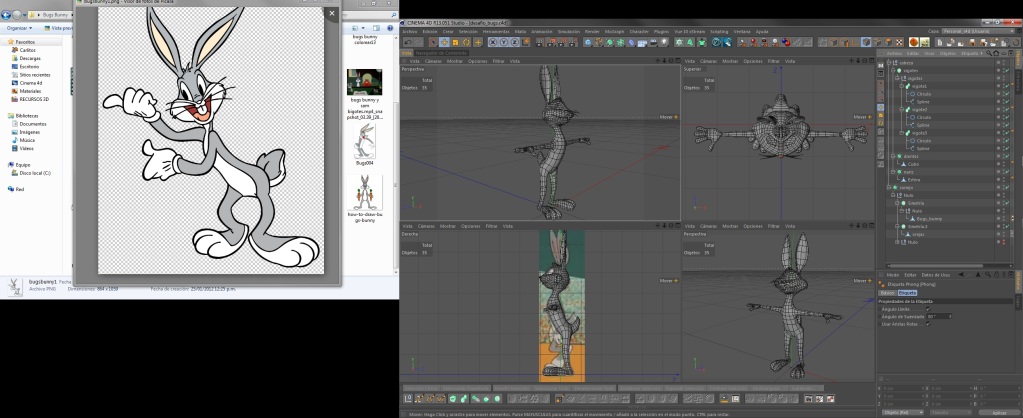This screenshot has width=1023, height=418.
Task: Open the Bugs004 thumbnail in Explorer
Action: tap(365, 144)
